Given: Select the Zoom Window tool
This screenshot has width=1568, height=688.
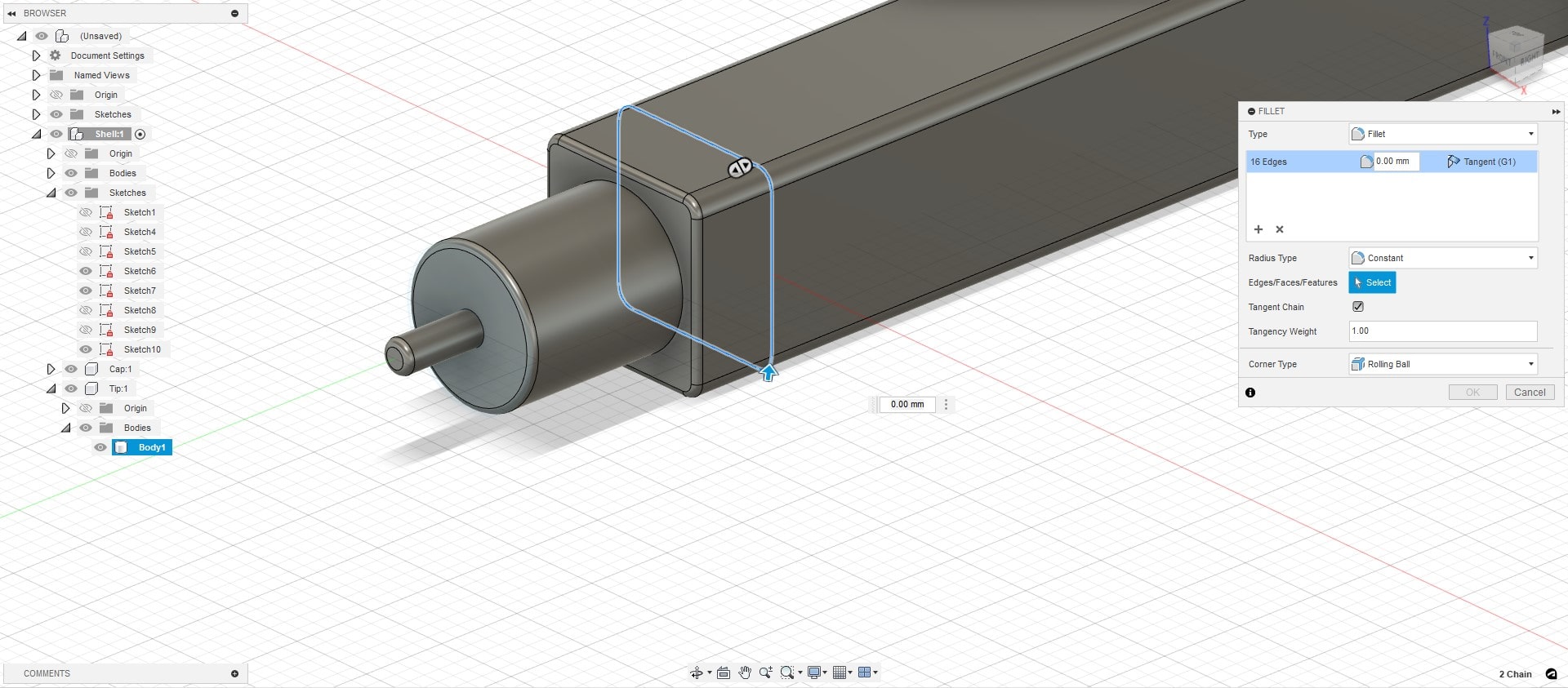Looking at the screenshot, I should [786, 672].
